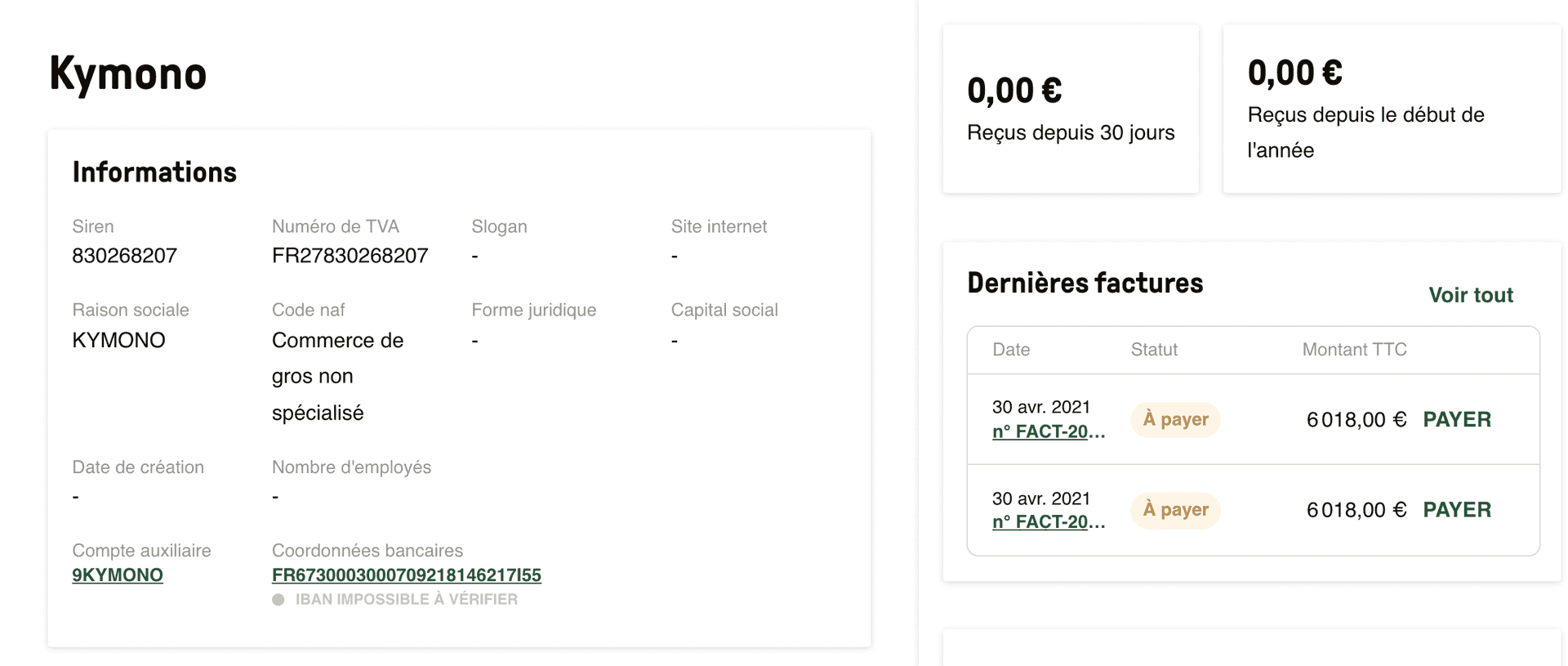This screenshot has width=1568, height=666.
Task: Click the Statut column header
Action: [1154, 350]
